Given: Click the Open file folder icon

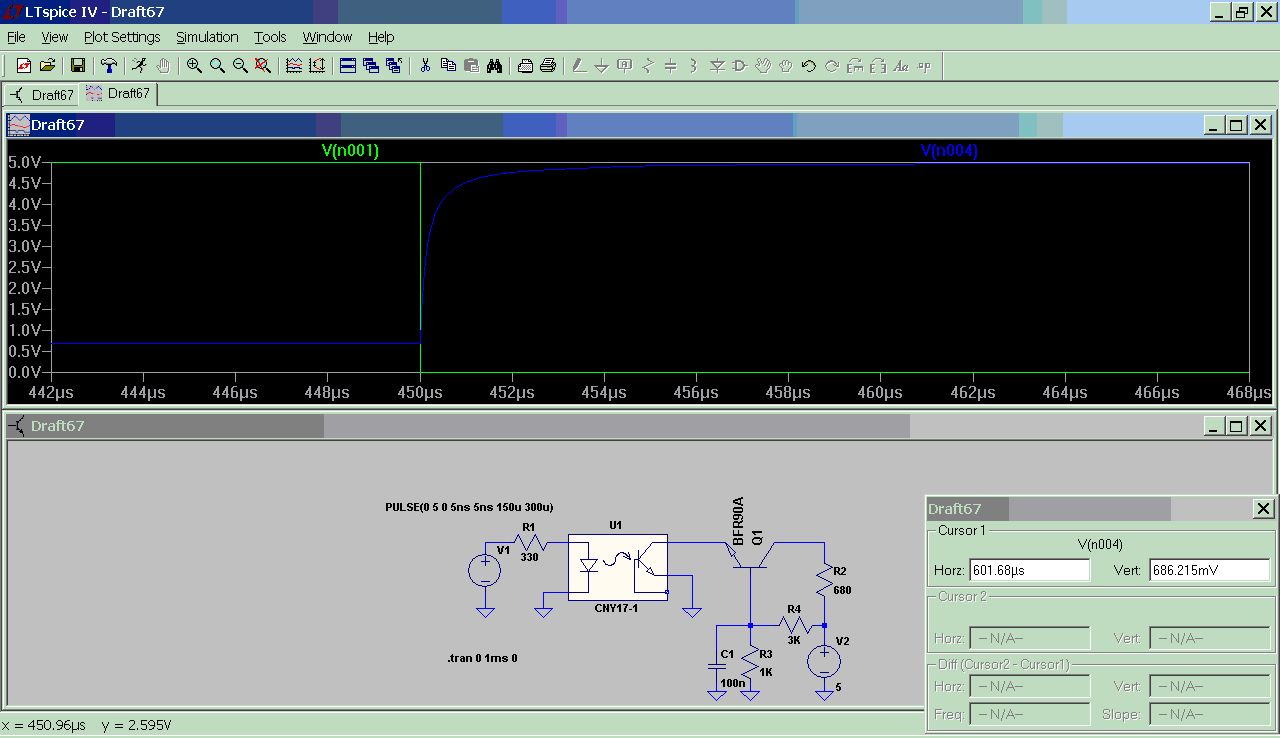Looking at the screenshot, I should 47,66.
